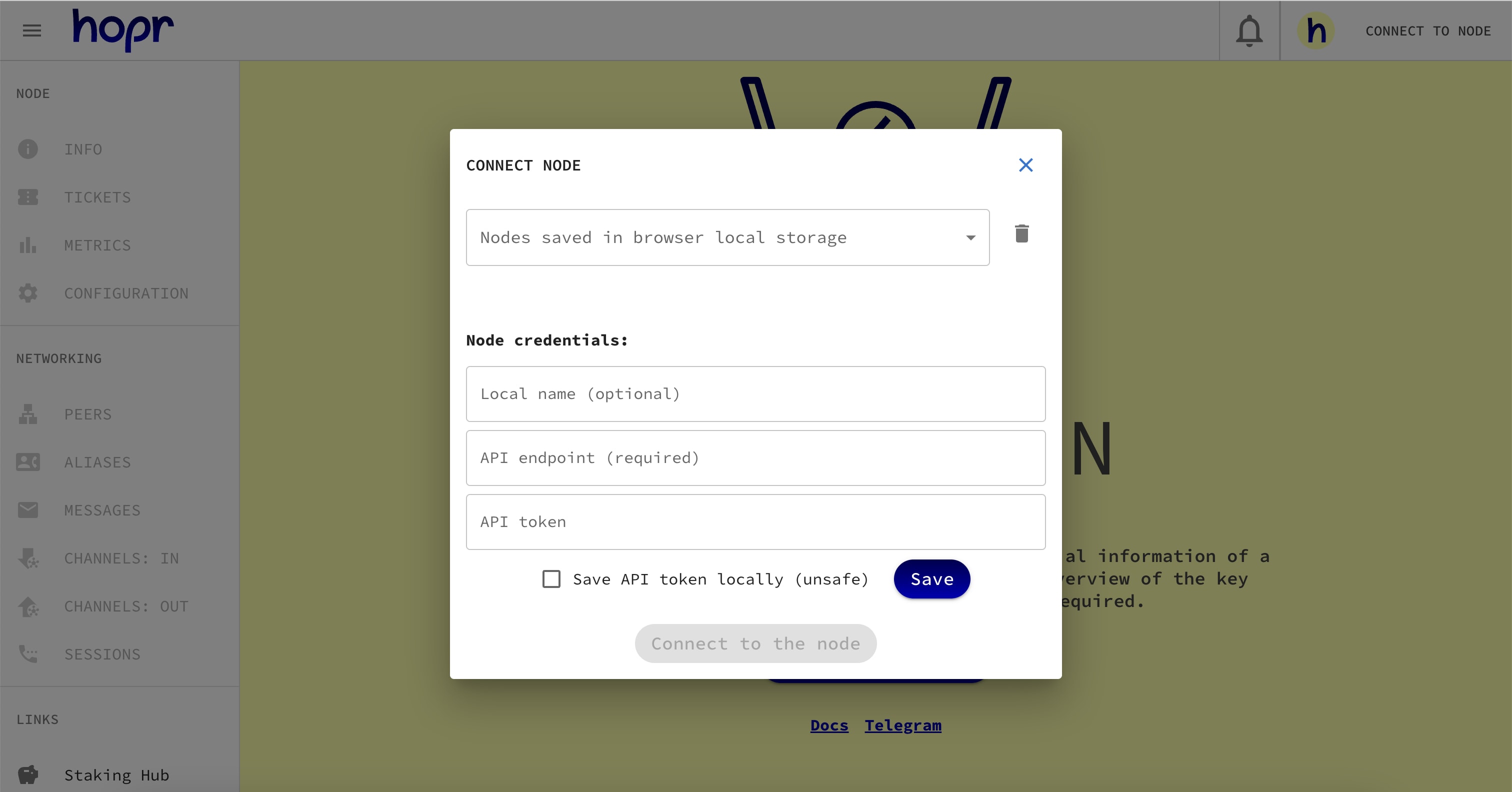The image size is (1512, 792).
Task: Open notifications bell
Action: coord(1249,30)
